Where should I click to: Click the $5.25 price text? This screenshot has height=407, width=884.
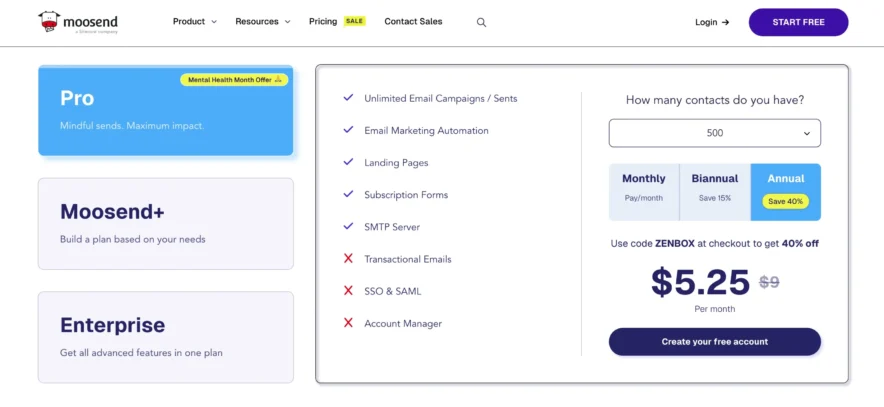click(x=700, y=282)
